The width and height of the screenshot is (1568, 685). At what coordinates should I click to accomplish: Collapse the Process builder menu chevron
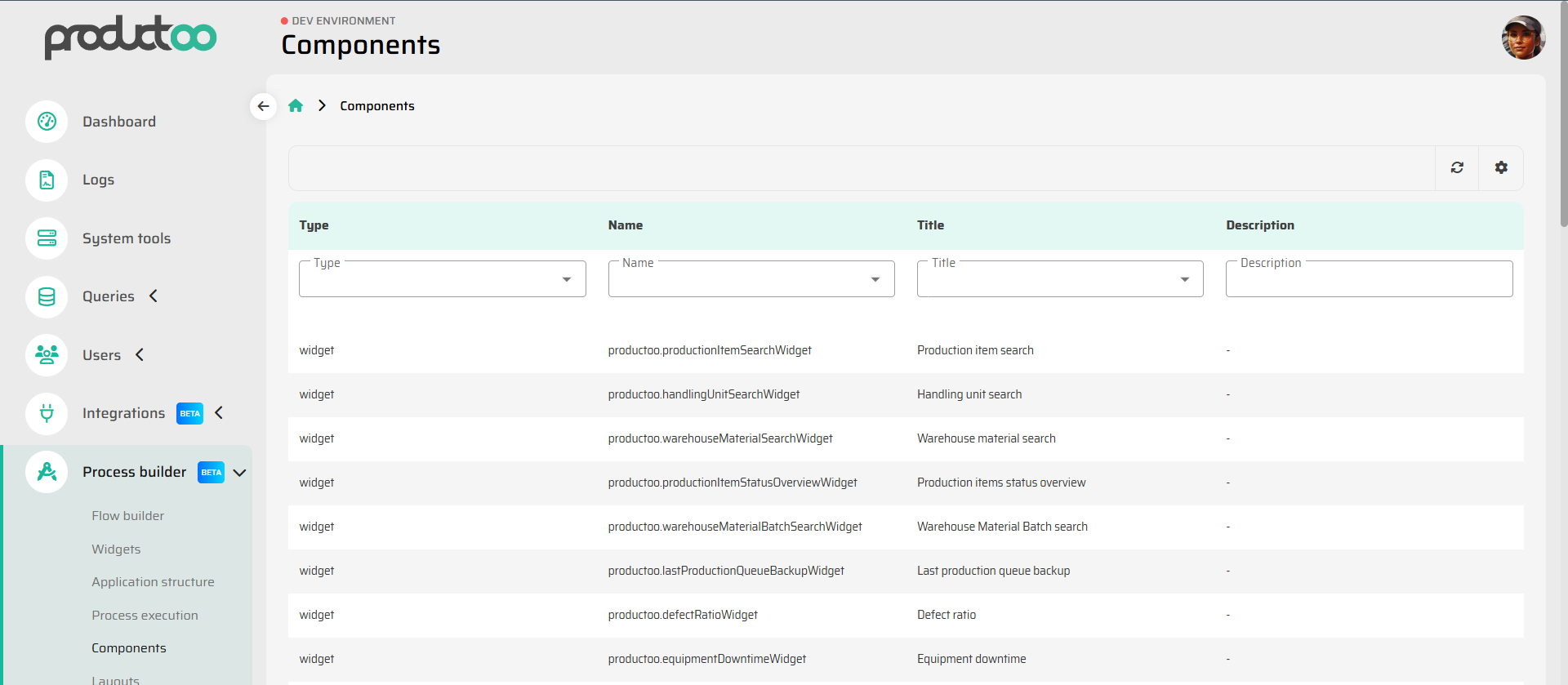click(x=240, y=473)
